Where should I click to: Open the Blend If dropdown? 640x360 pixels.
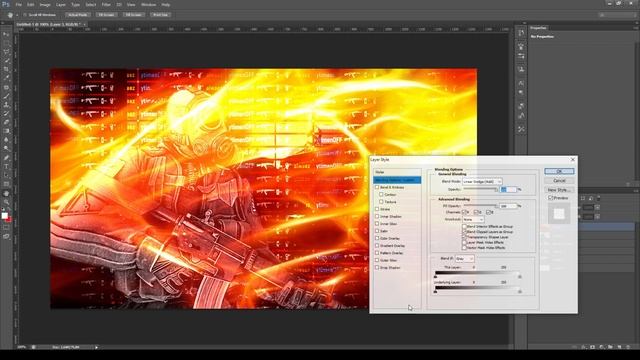(464, 259)
